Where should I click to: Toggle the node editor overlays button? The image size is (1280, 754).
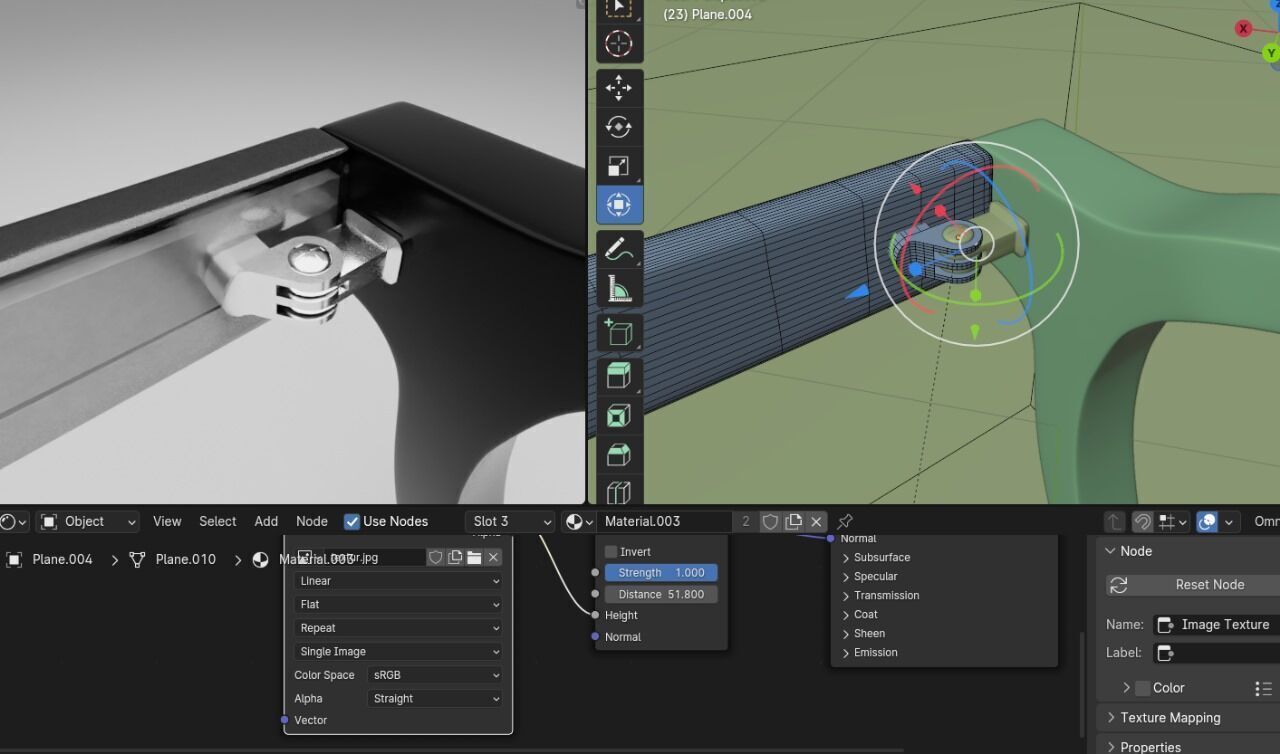click(x=1207, y=522)
